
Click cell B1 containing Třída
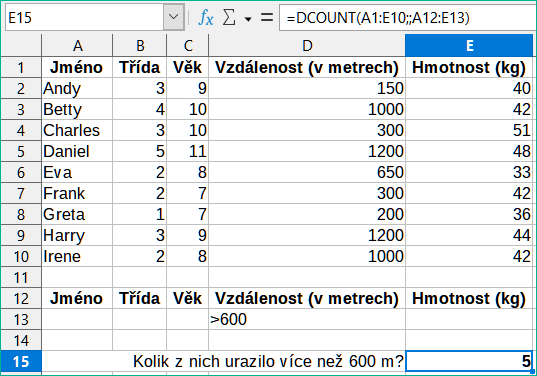coord(140,67)
